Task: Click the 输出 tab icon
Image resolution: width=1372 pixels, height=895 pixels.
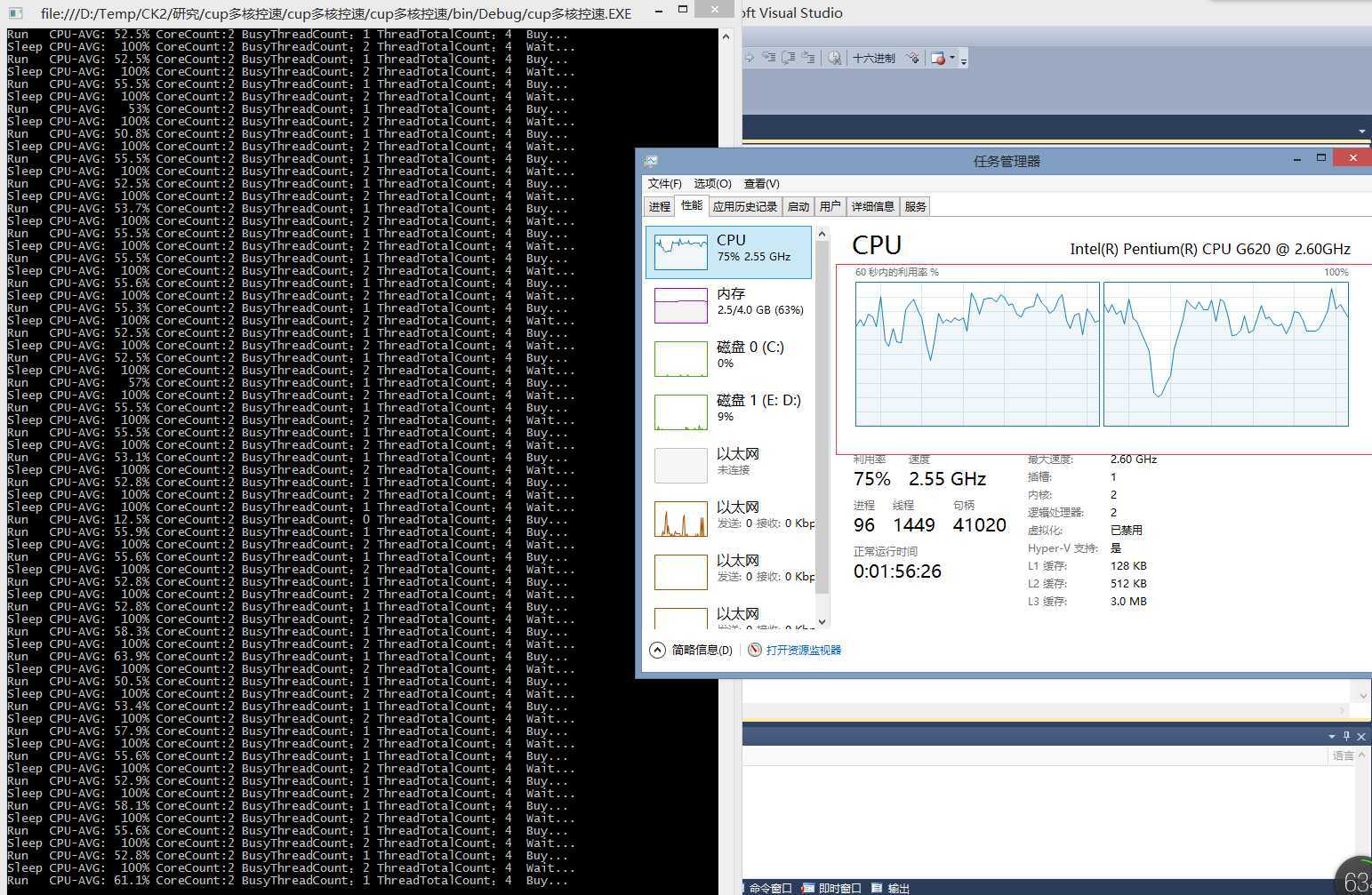Action: 877,888
